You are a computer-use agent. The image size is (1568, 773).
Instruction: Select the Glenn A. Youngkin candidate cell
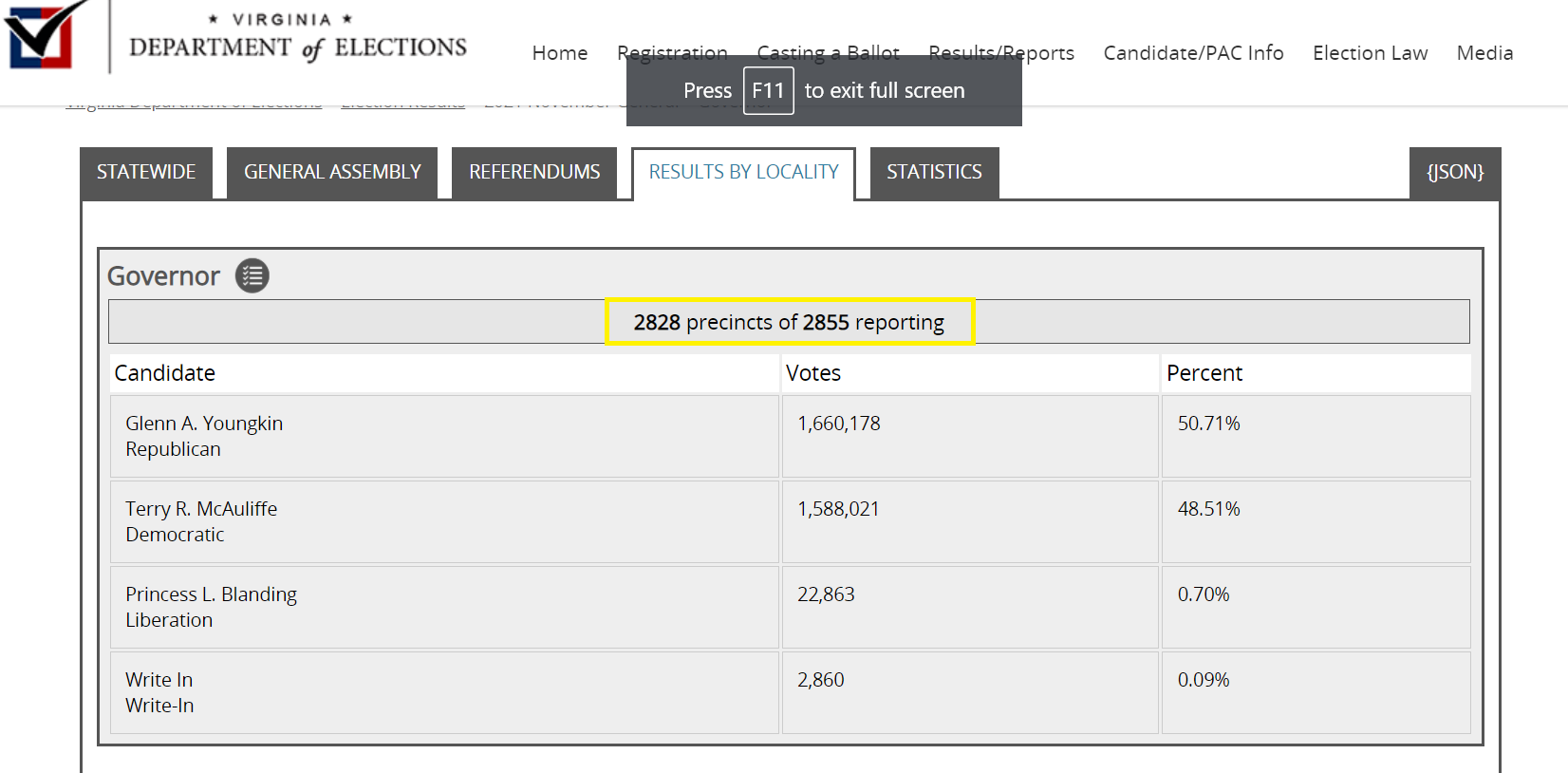(x=444, y=437)
